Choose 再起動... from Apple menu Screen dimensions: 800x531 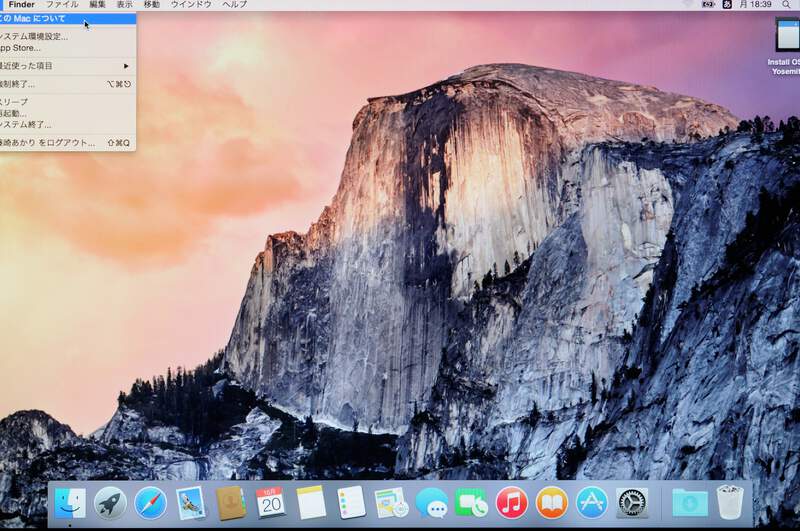tap(68, 113)
